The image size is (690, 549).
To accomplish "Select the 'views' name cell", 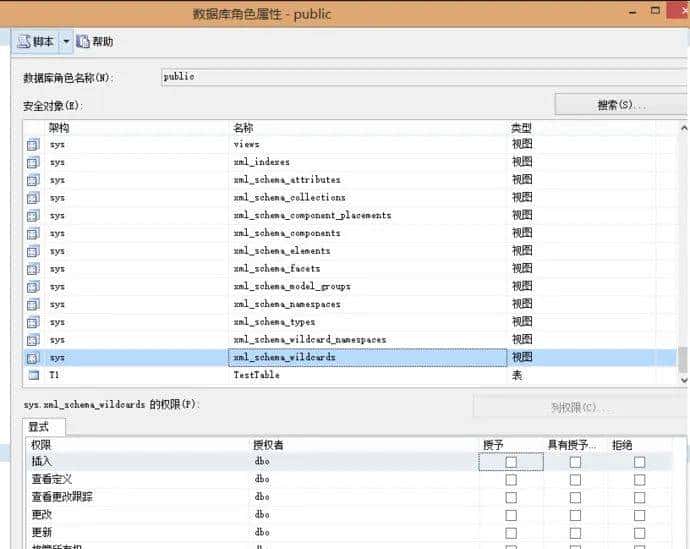I will [x=246, y=144].
